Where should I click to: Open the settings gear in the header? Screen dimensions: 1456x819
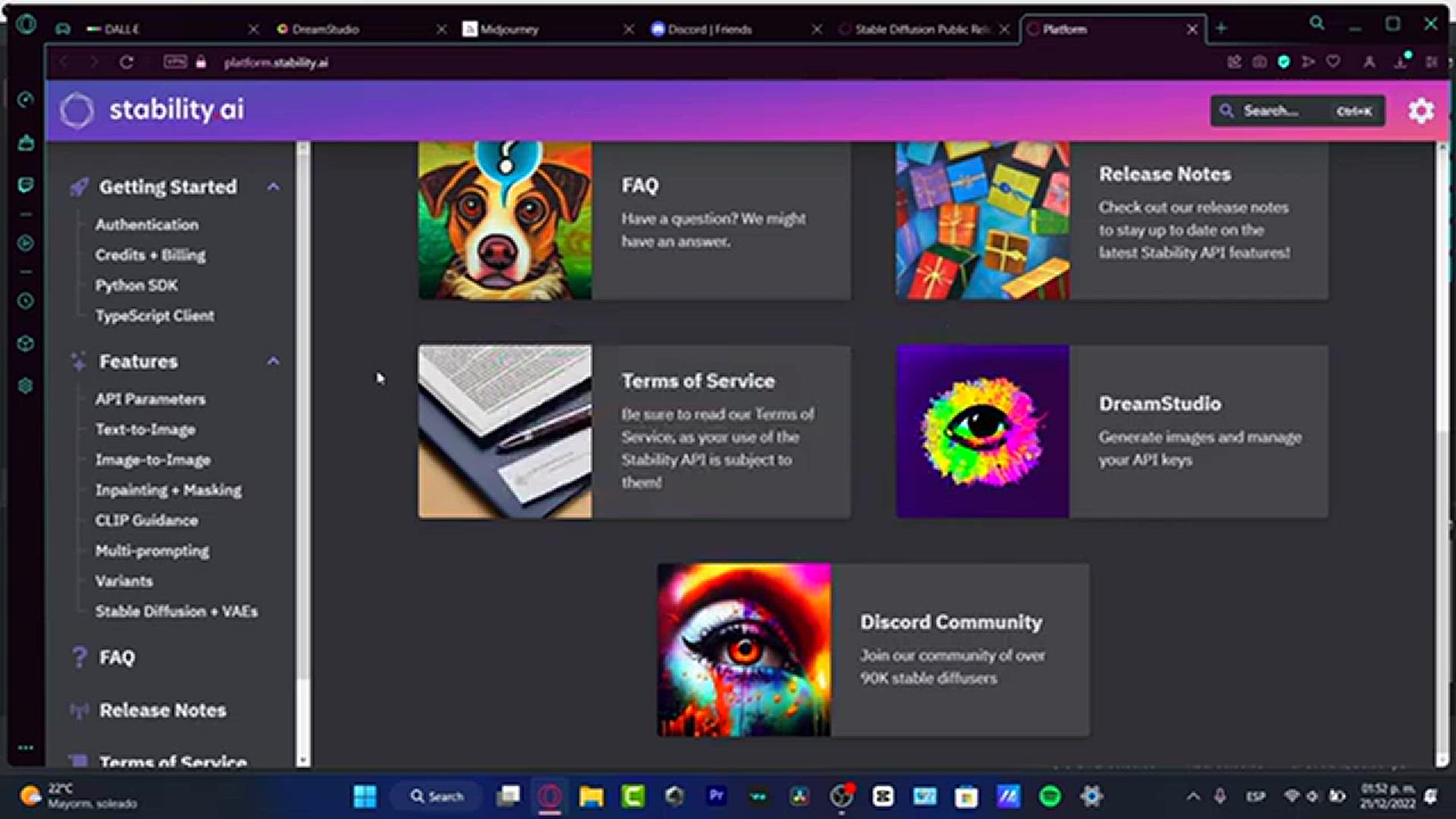pos(1420,111)
